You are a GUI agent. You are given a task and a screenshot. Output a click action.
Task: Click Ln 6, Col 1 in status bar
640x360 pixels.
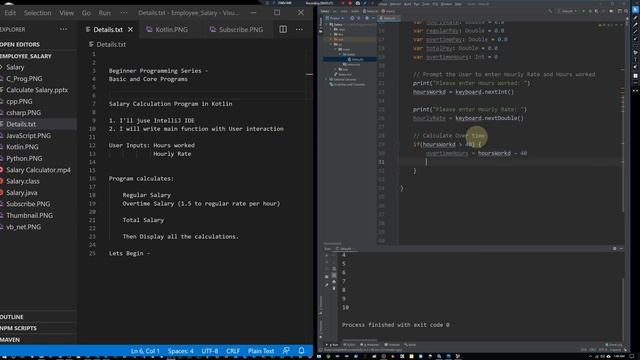tap(145, 351)
